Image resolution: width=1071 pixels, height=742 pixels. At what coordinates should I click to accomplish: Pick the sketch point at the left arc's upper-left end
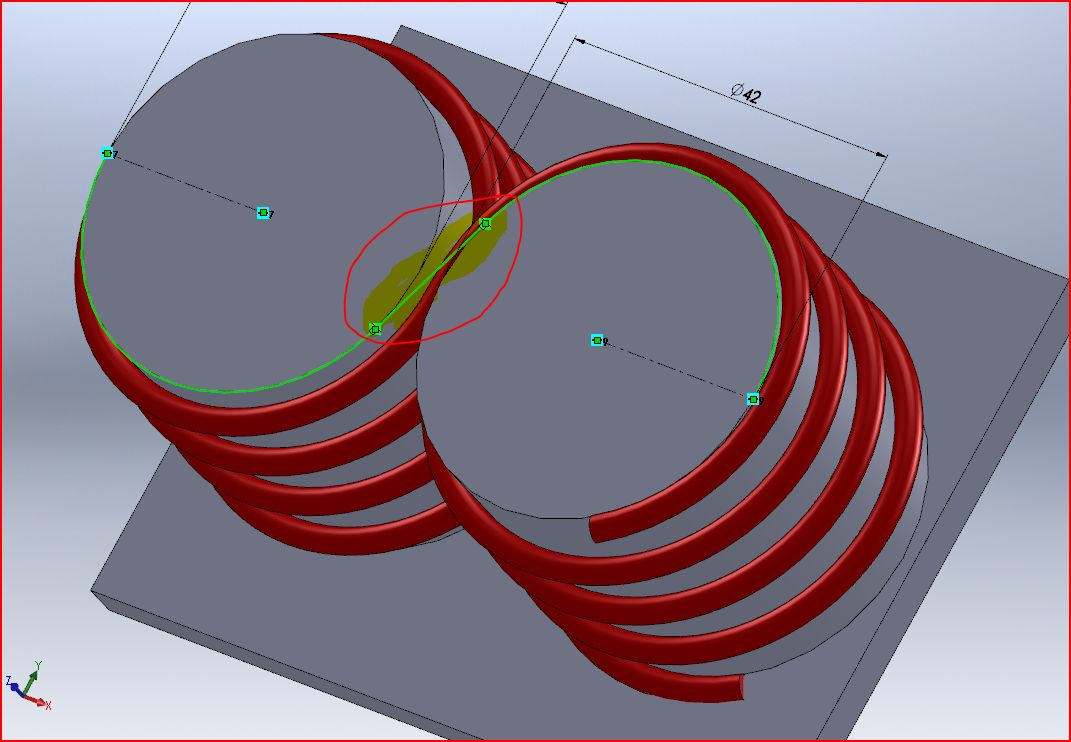[x=107, y=154]
